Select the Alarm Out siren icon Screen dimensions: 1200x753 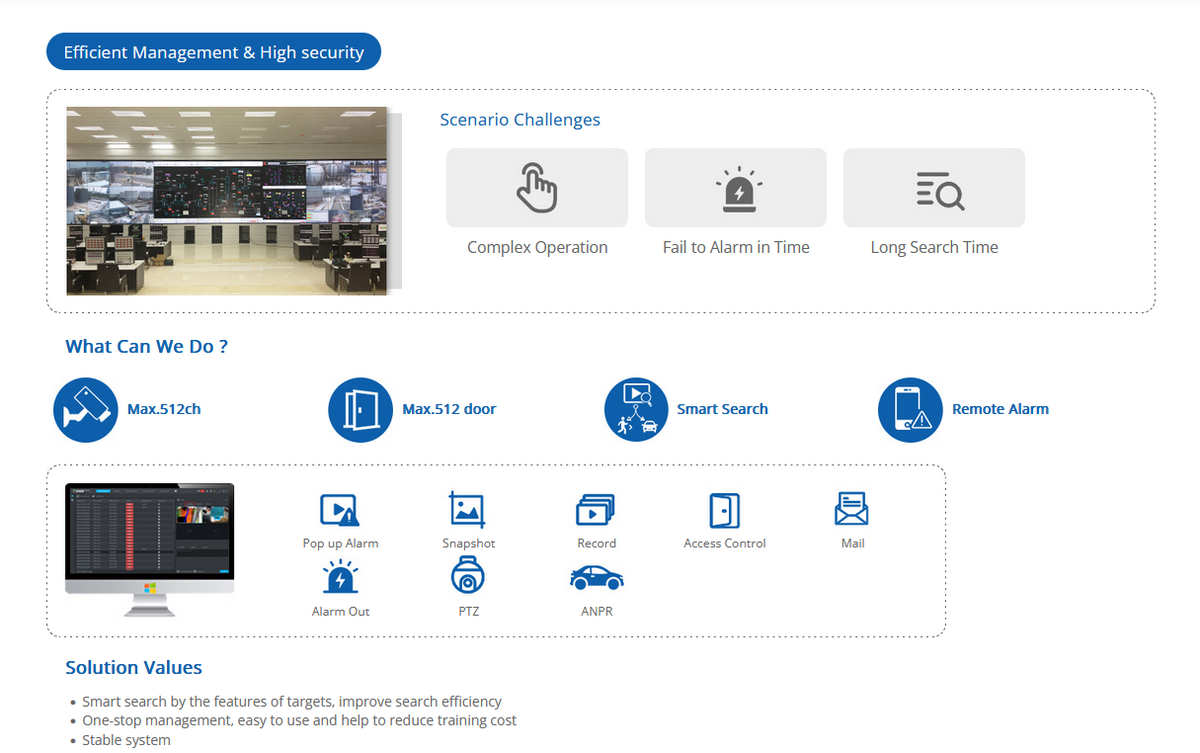coord(341,578)
